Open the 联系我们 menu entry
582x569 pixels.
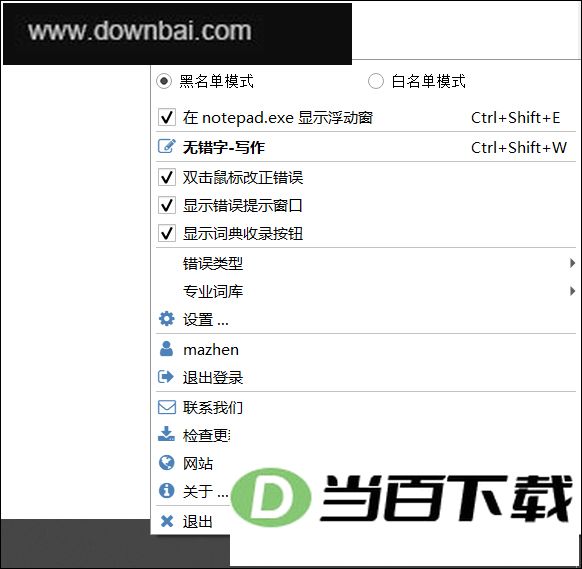366,407
